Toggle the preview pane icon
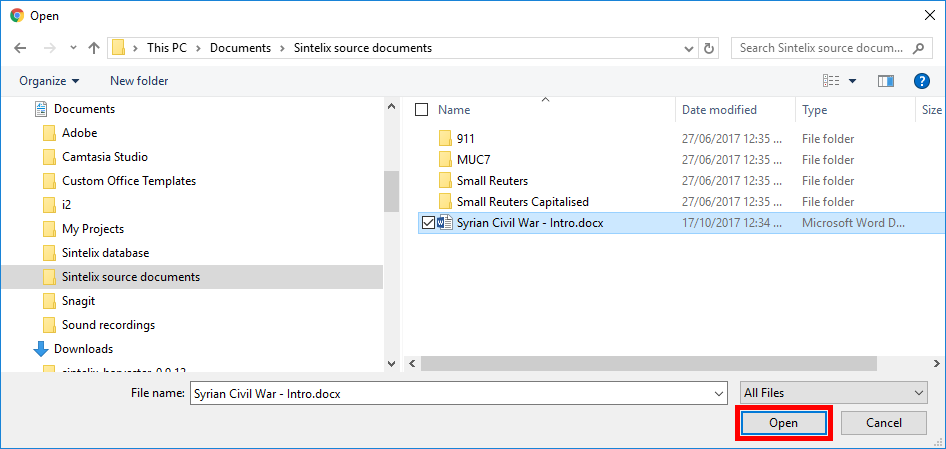This screenshot has width=946, height=449. click(x=885, y=81)
